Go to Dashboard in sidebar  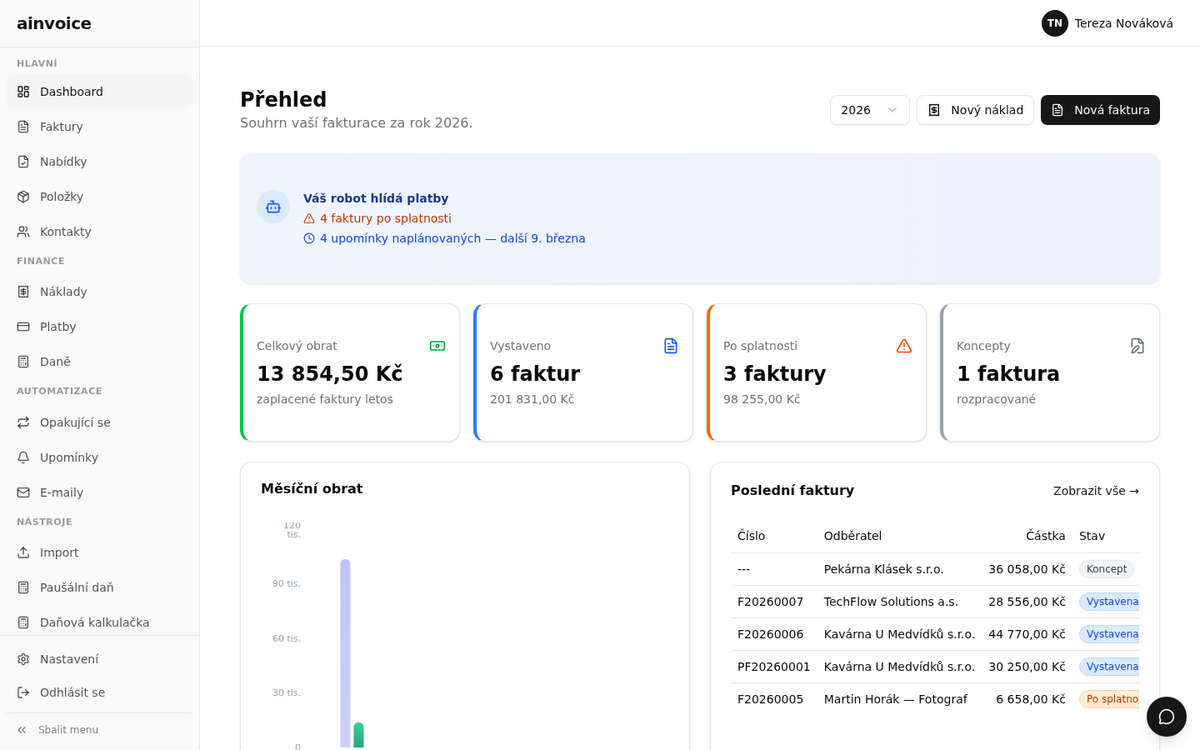click(x=99, y=92)
